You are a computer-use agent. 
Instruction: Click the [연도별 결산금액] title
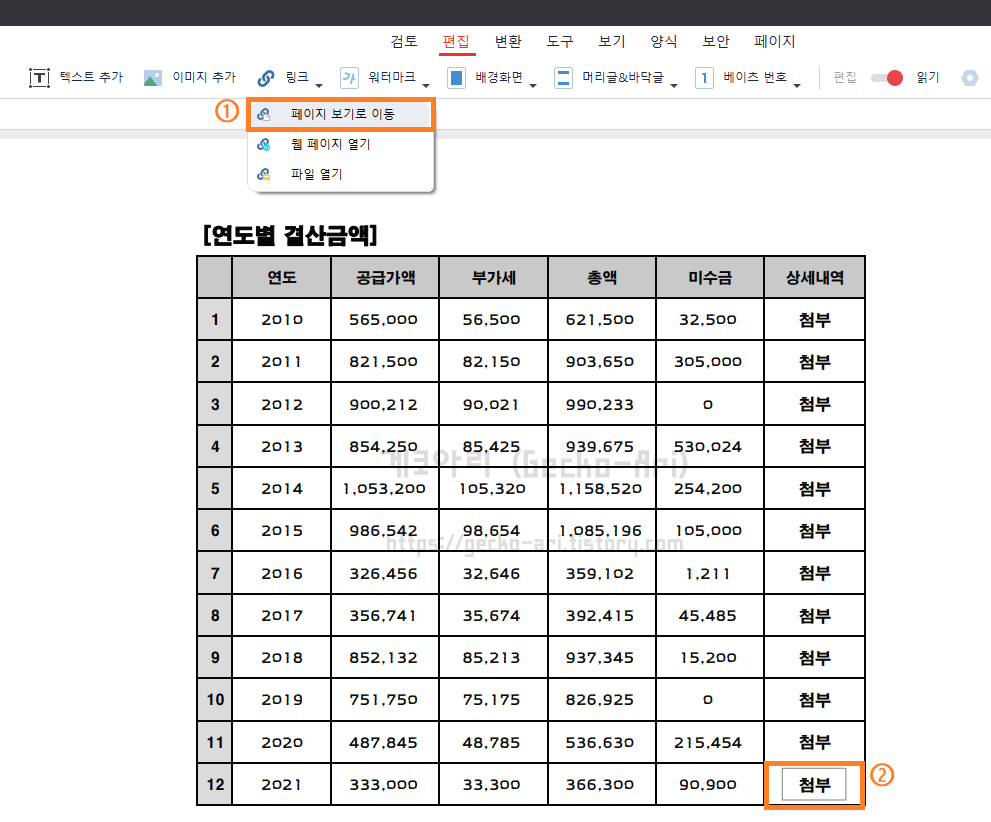point(290,236)
